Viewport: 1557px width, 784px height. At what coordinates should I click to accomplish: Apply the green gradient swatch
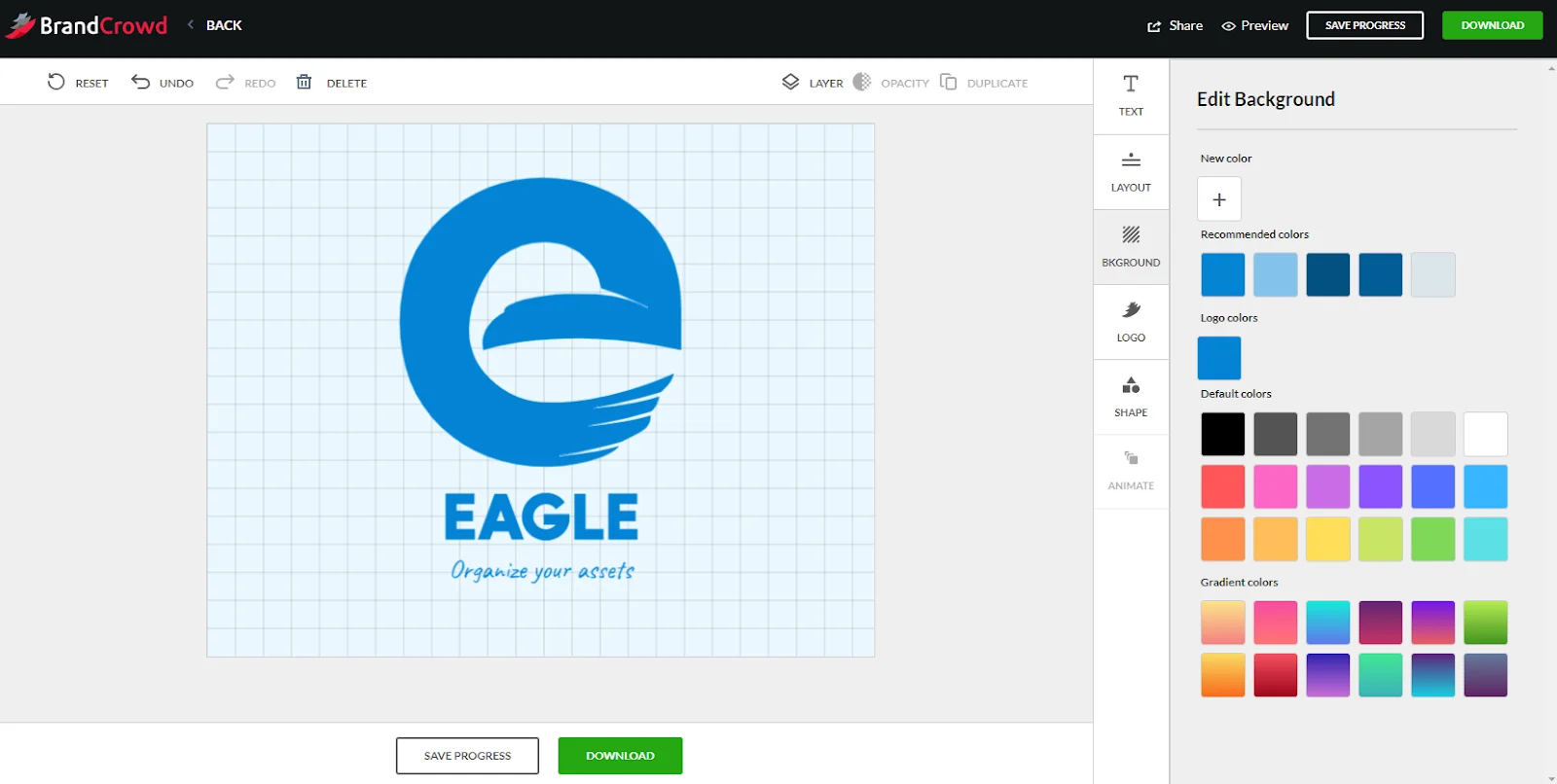click(1485, 623)
